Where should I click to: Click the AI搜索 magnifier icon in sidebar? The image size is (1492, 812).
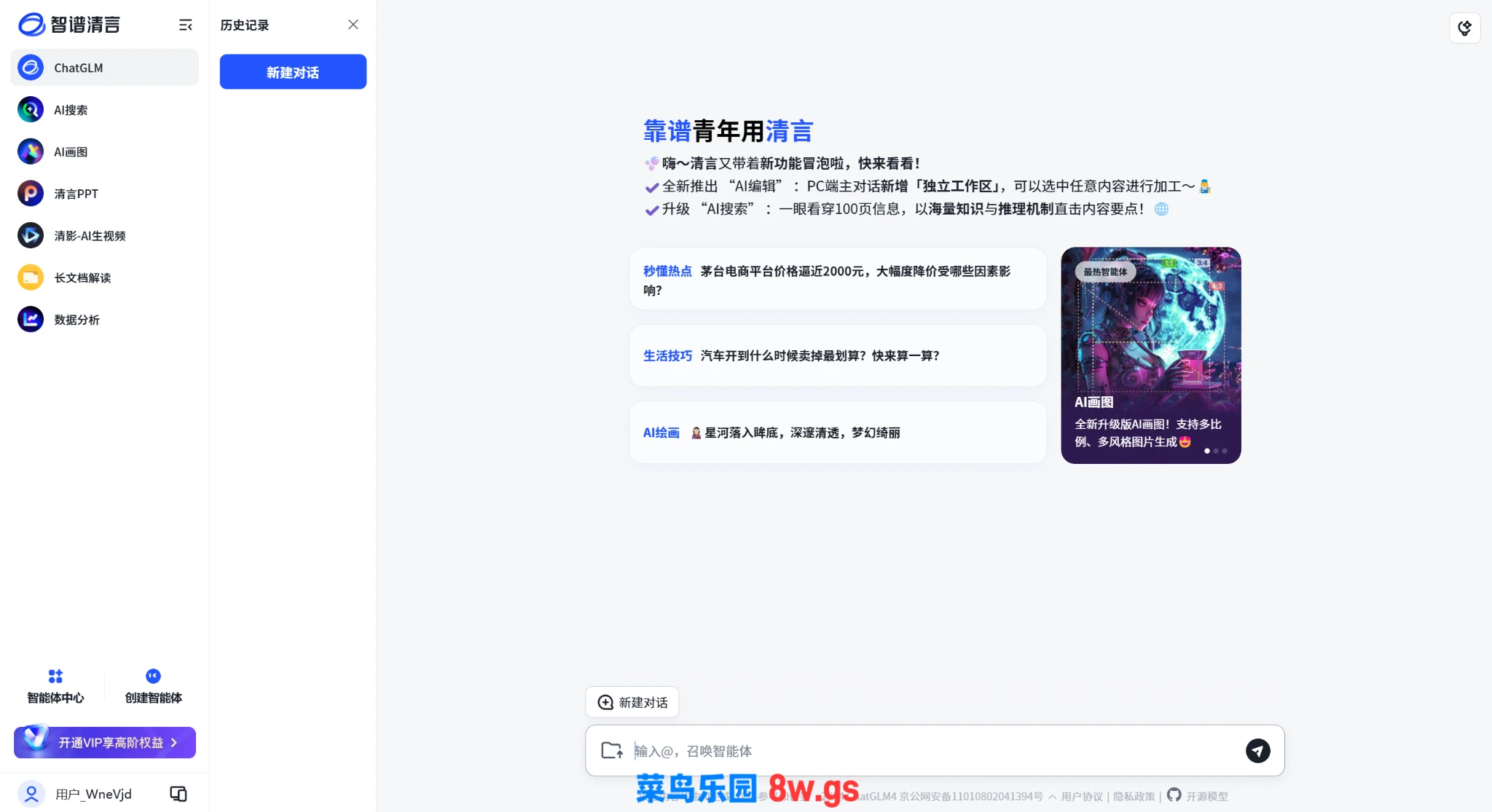[31, 110]
